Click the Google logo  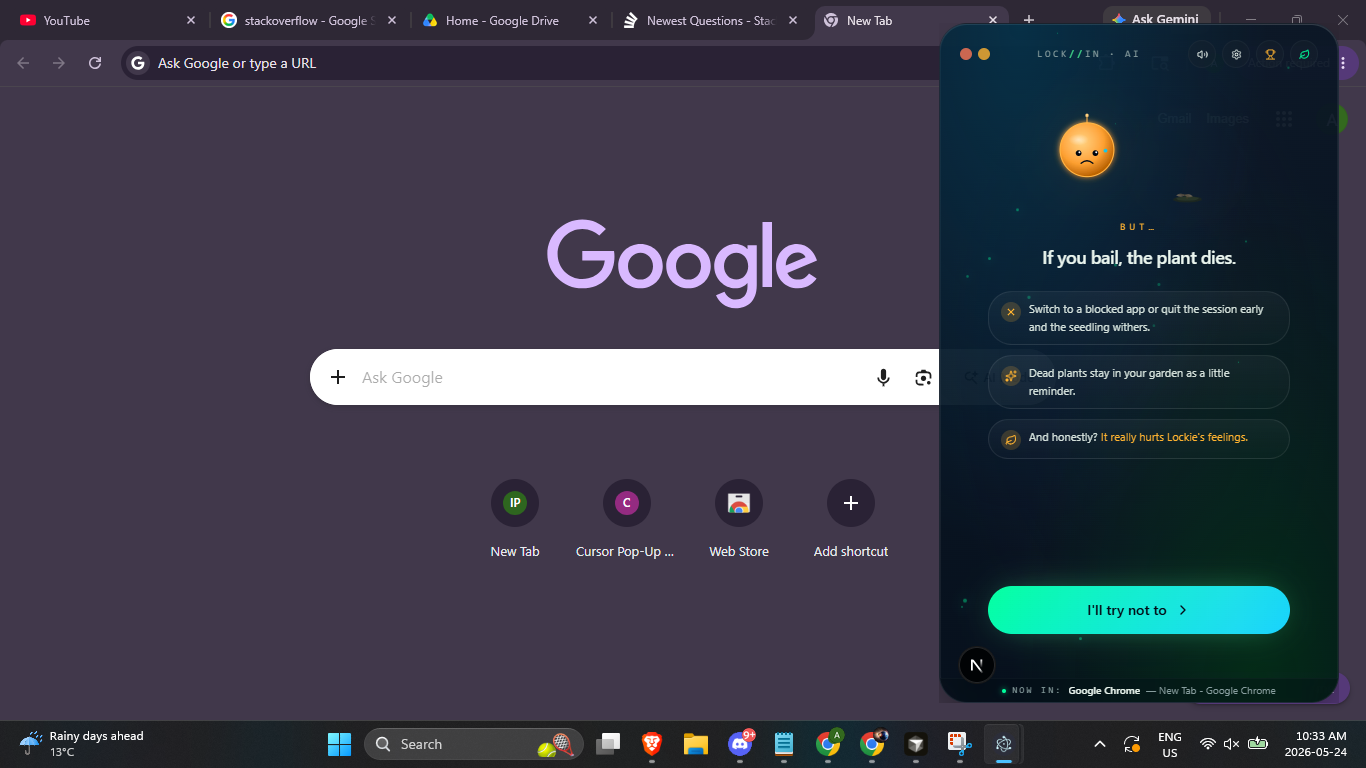(x=682, y=263)
